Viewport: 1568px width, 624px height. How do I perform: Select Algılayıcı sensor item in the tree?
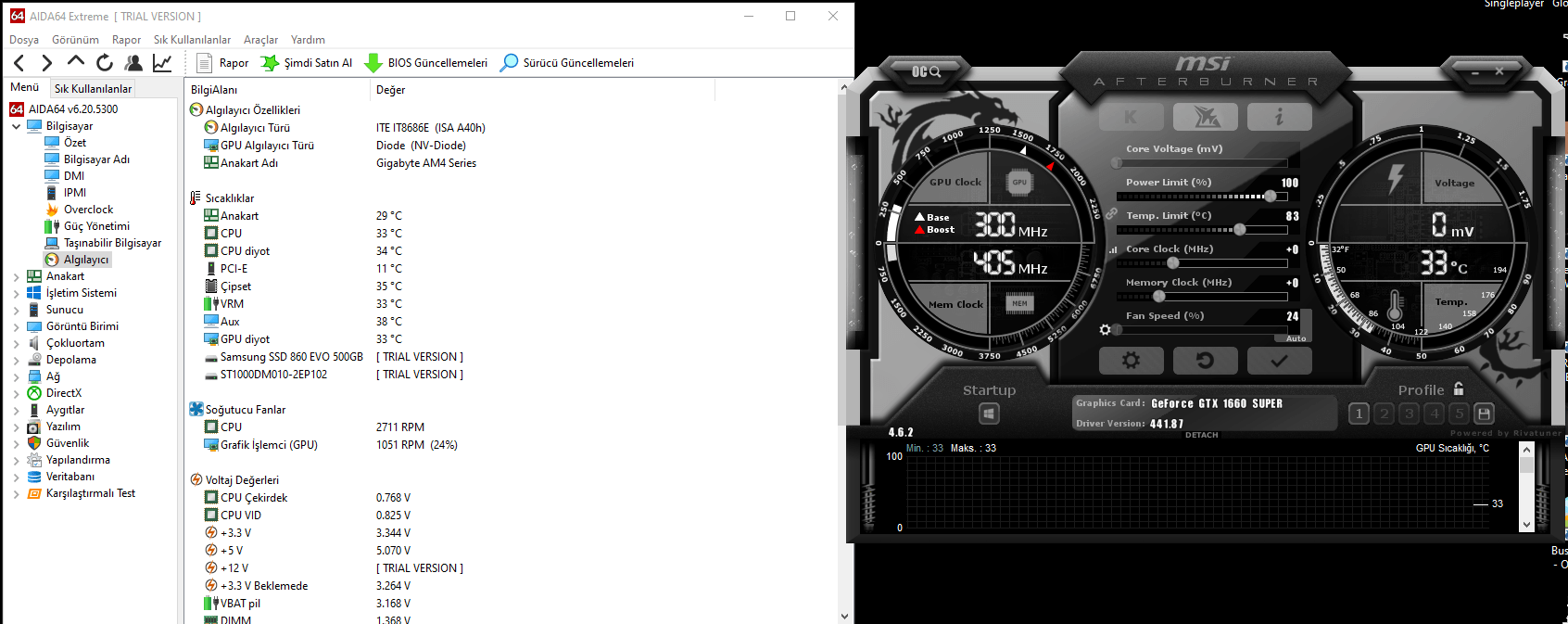tap(86, 260)
